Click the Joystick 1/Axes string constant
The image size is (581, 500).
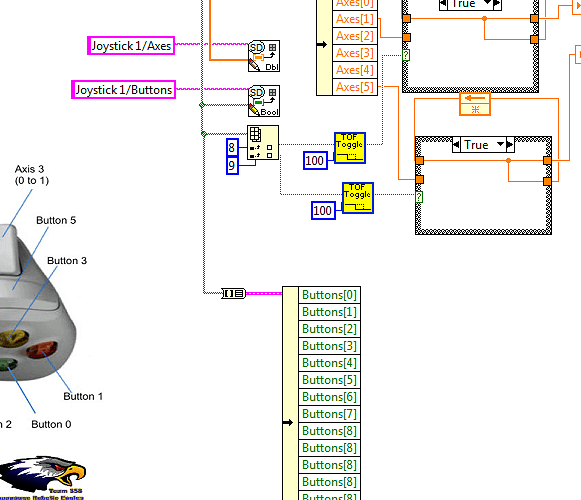(x=131, y=46)
